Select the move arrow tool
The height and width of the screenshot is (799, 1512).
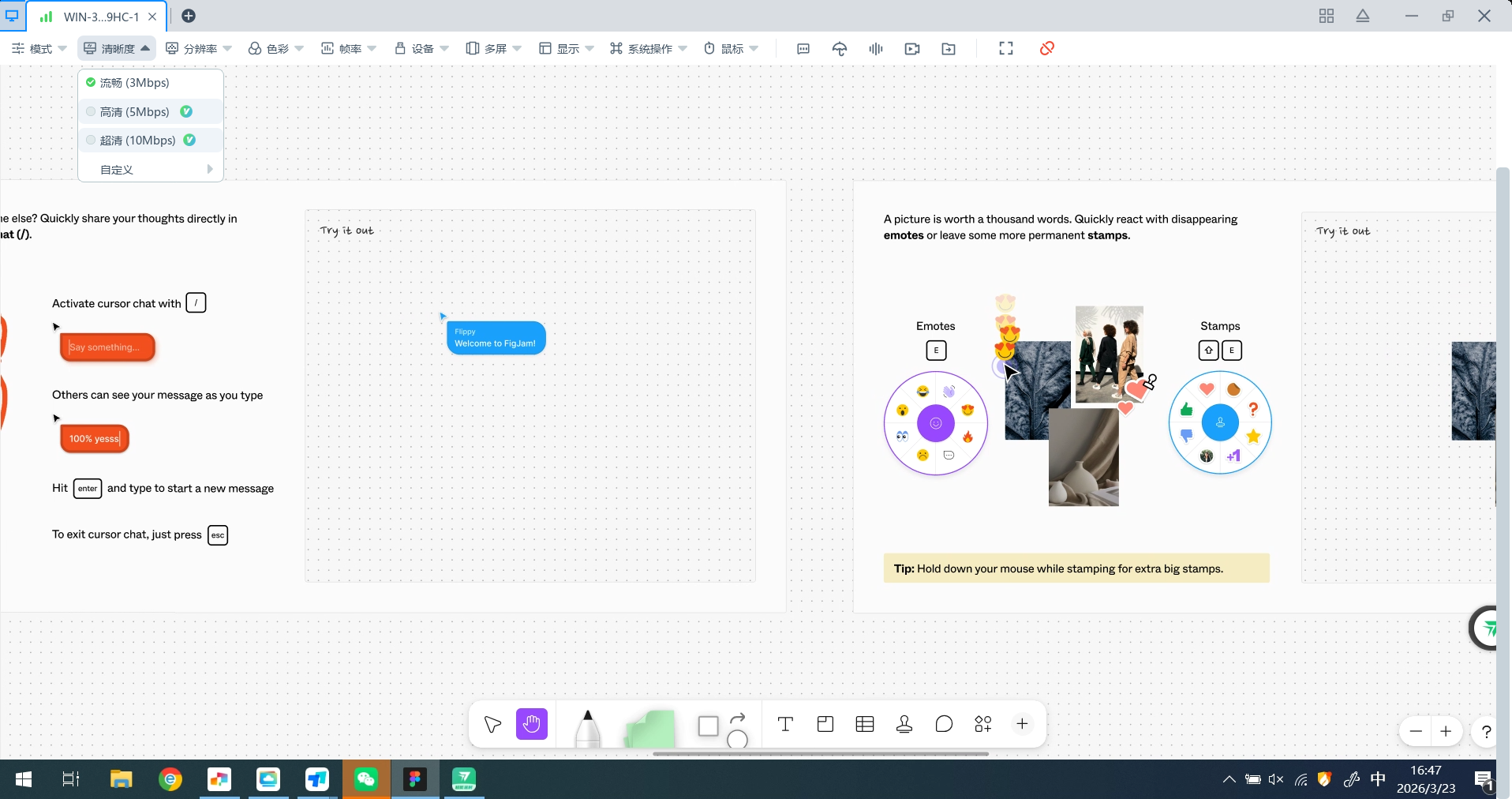click(492, 724)
